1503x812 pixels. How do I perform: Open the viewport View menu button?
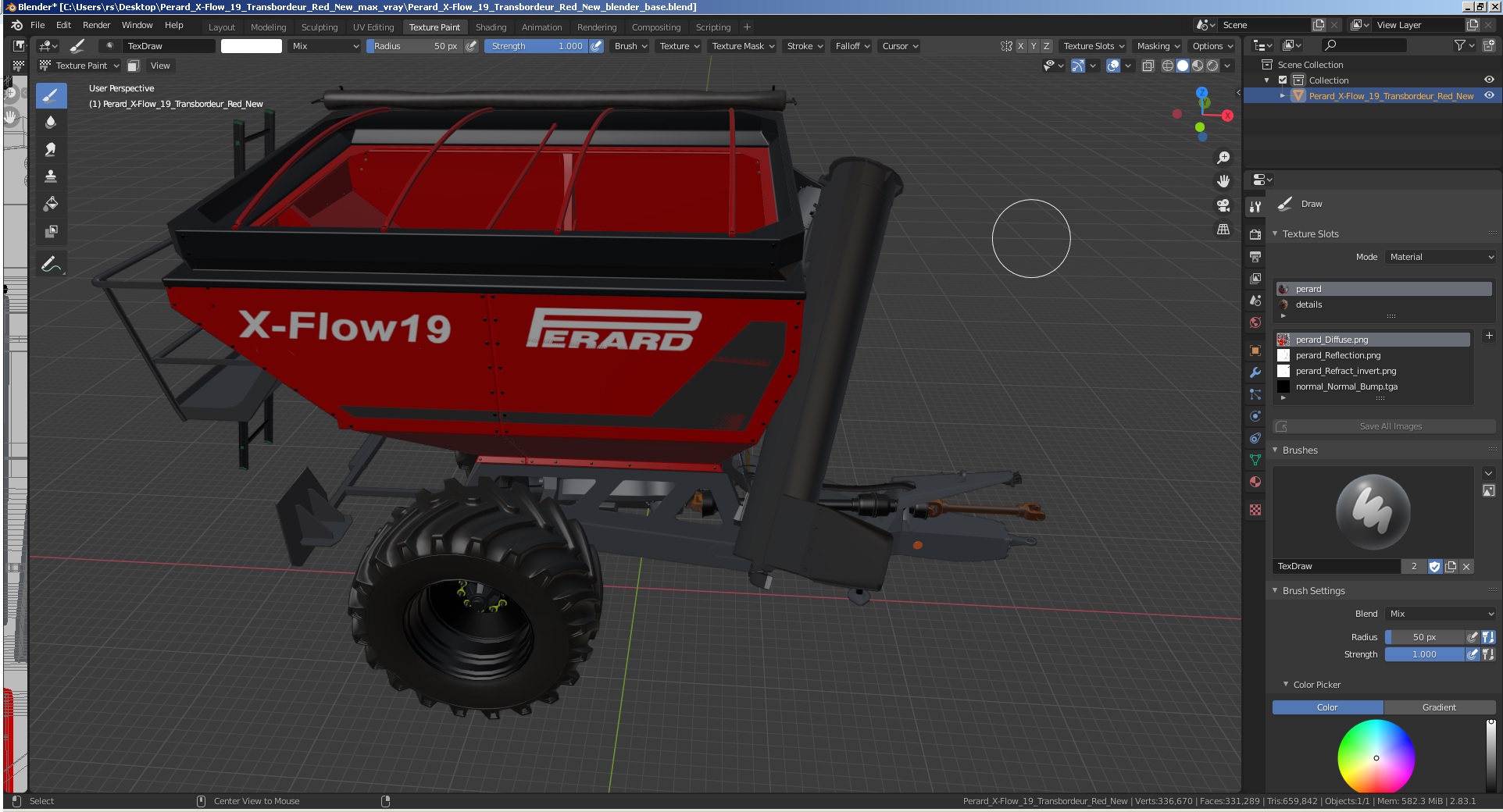point(160,66)
